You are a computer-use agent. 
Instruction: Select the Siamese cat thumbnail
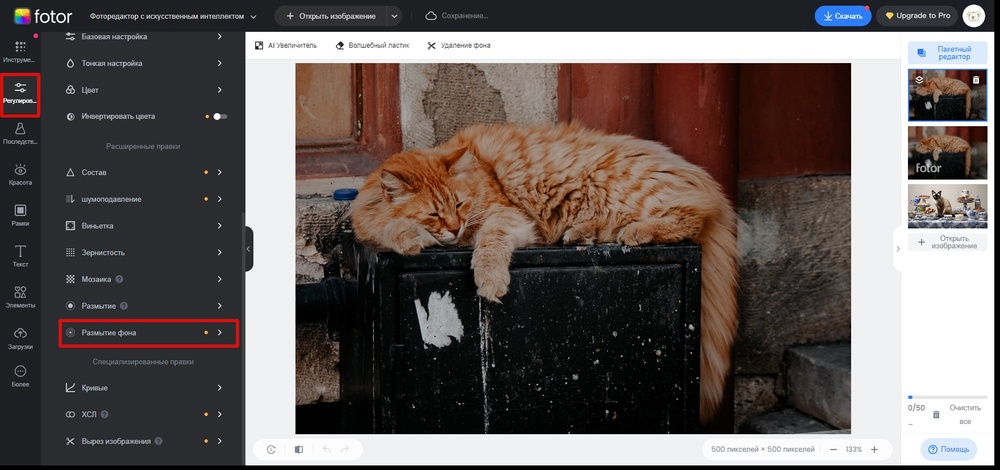coord(947,206)
